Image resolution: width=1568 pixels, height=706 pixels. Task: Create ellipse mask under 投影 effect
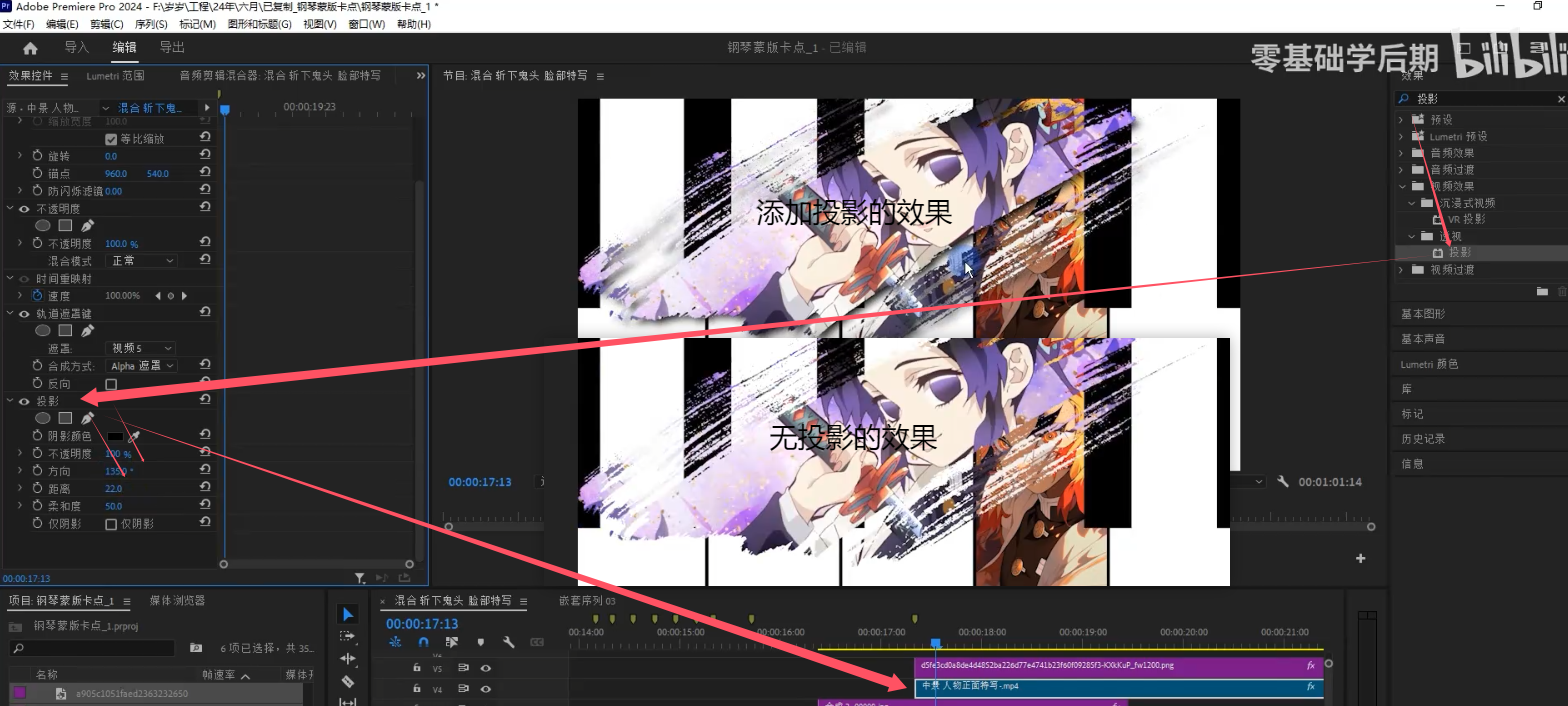43,418
